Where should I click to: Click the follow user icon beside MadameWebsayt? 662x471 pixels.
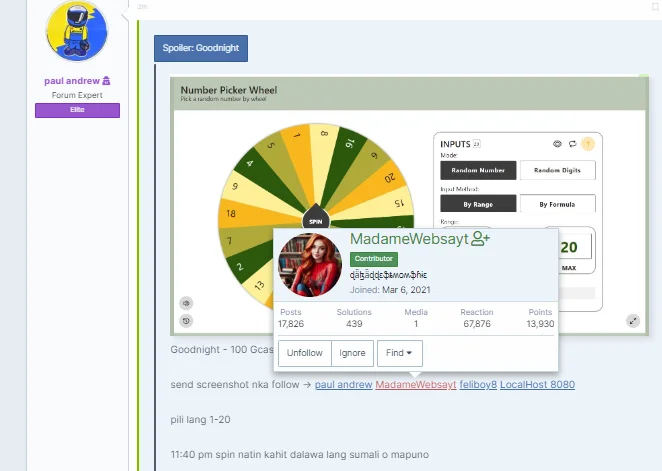pos(480,238)
